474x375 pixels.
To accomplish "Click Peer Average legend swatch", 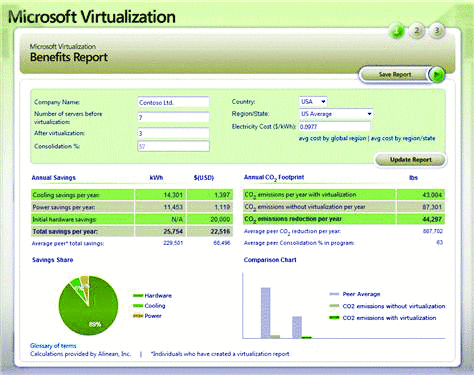I will pos(334,294).
